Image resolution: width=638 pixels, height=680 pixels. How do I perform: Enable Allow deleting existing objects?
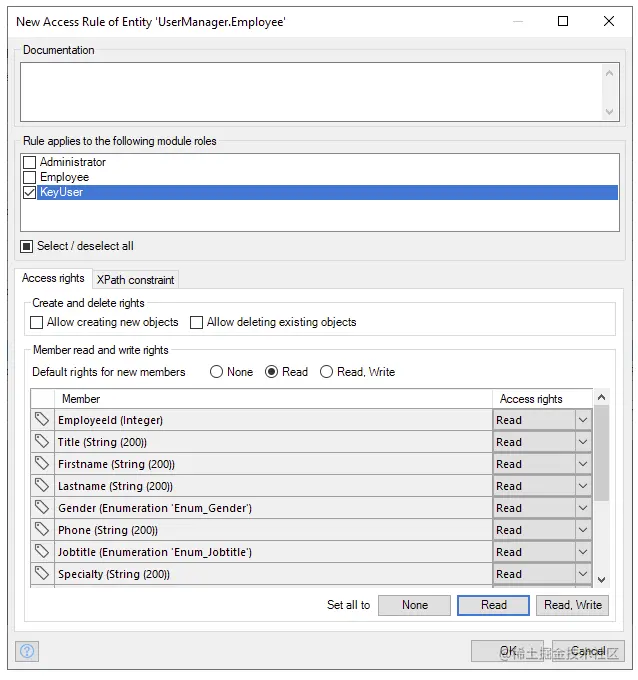196,322
